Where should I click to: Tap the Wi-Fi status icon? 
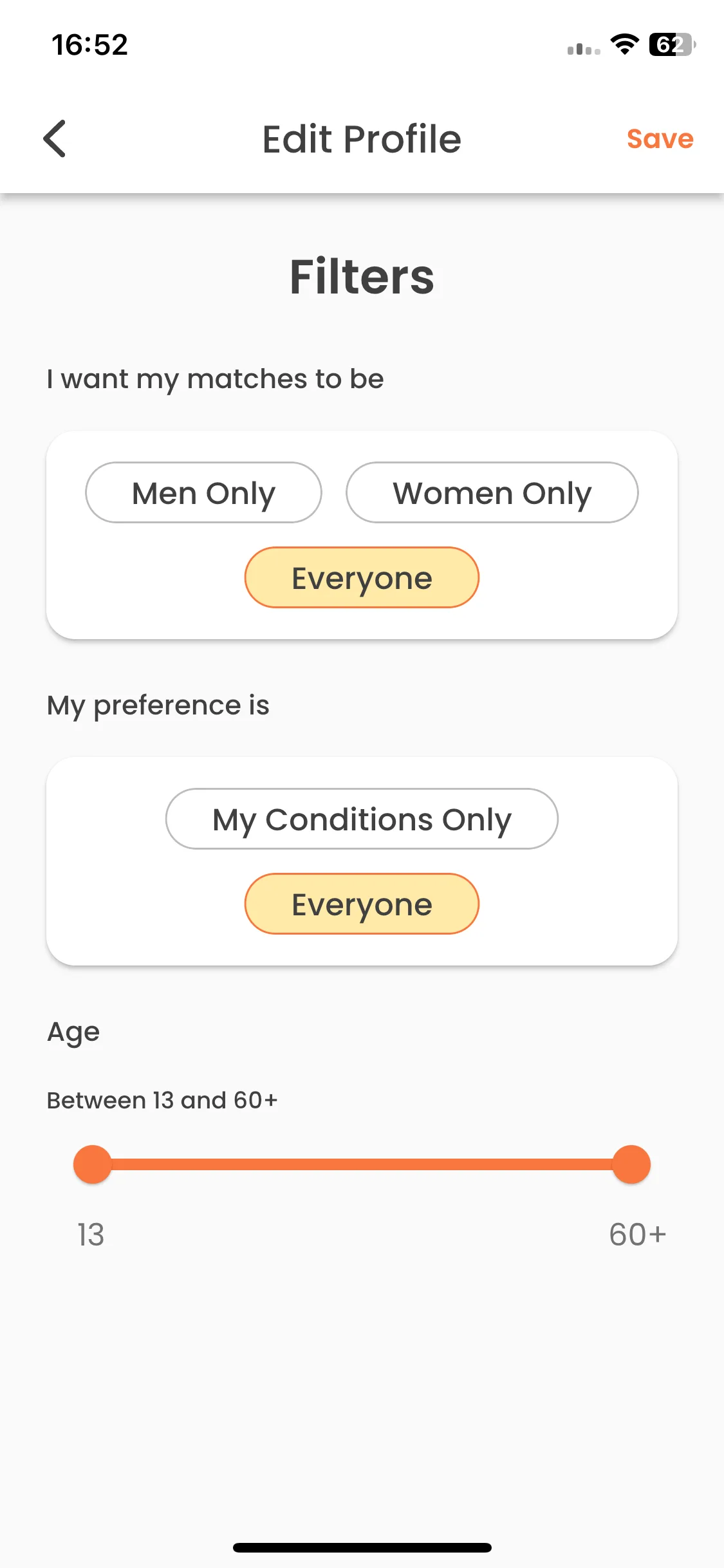click(x=624, y=44)
